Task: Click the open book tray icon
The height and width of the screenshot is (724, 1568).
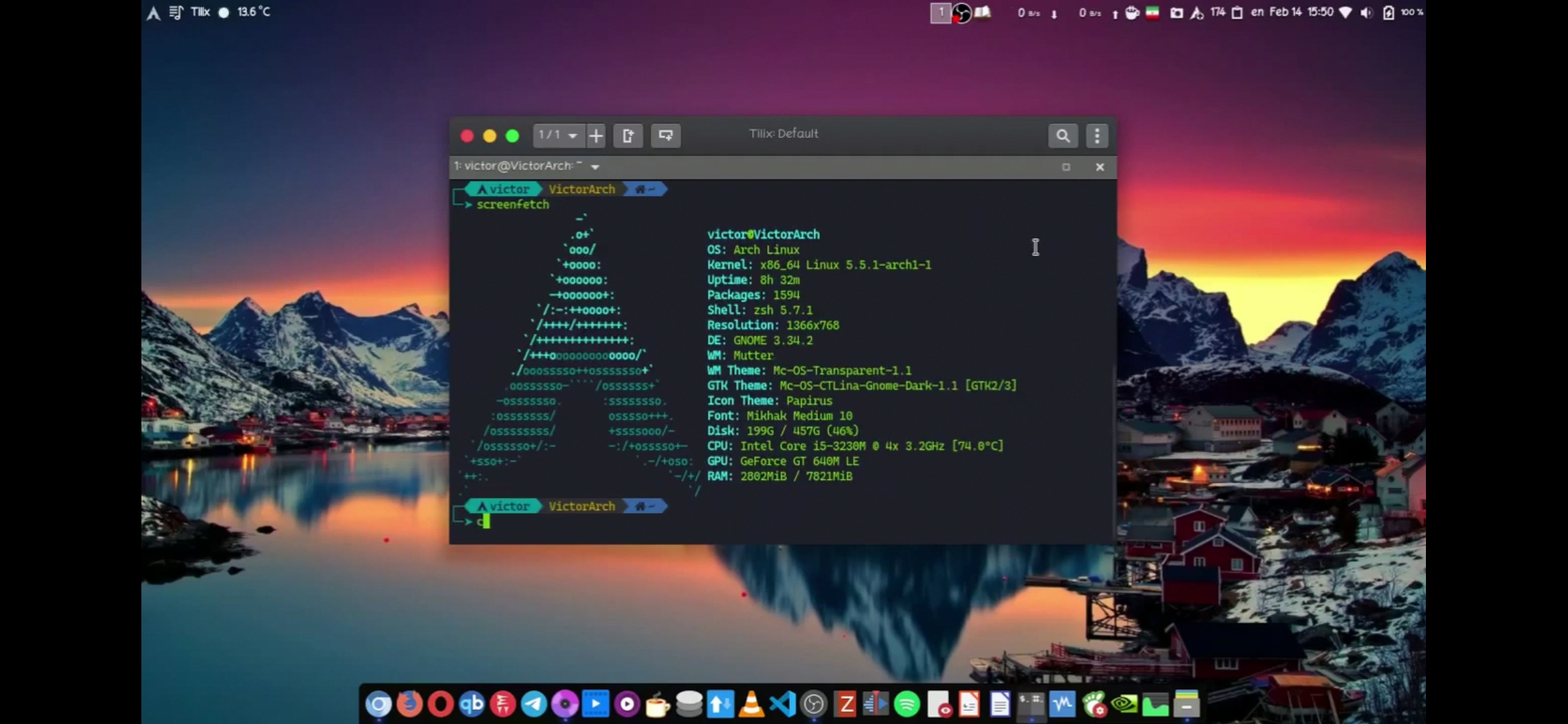Action: click(983, 13)
